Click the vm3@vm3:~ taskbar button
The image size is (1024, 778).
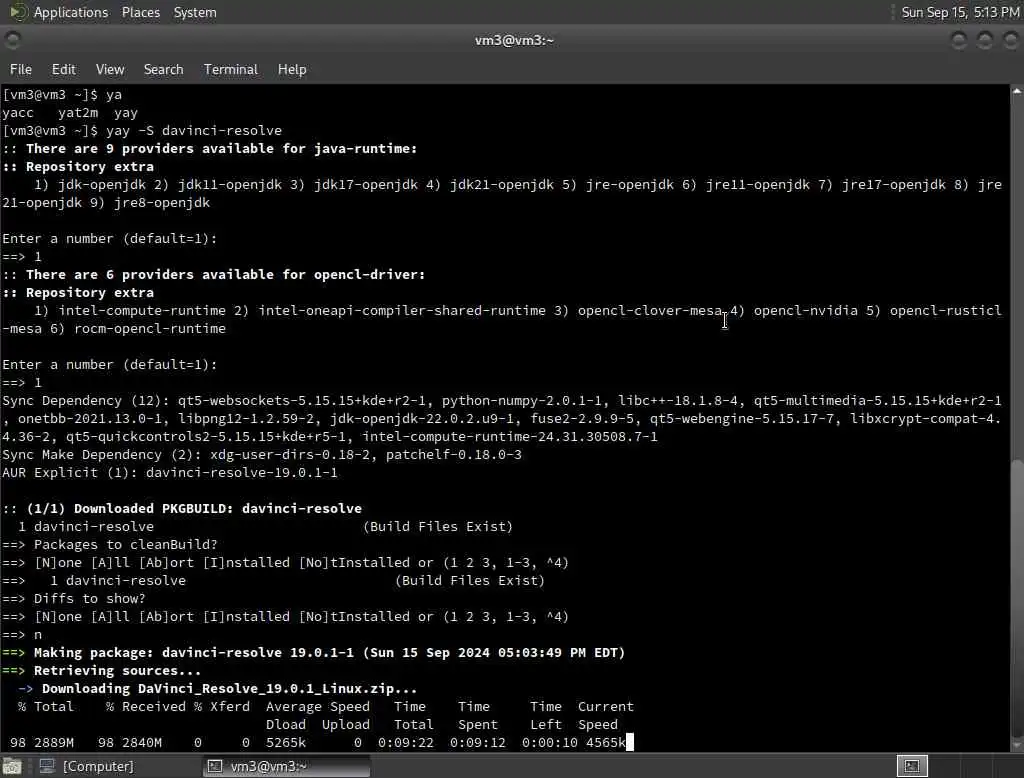tap(287, 766)
